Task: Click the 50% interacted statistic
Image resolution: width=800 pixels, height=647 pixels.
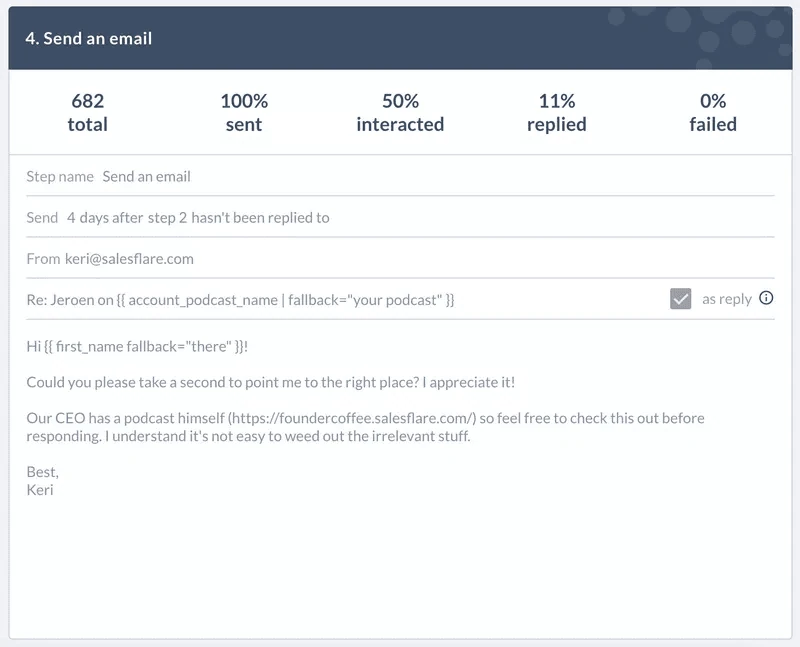Action: click(400, 112)
